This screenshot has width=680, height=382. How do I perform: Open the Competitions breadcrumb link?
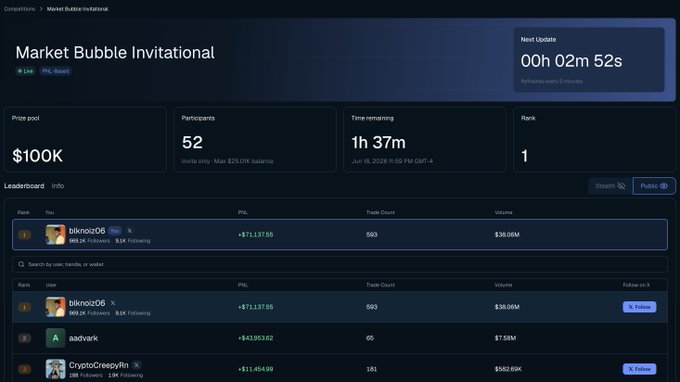(20, 9)
